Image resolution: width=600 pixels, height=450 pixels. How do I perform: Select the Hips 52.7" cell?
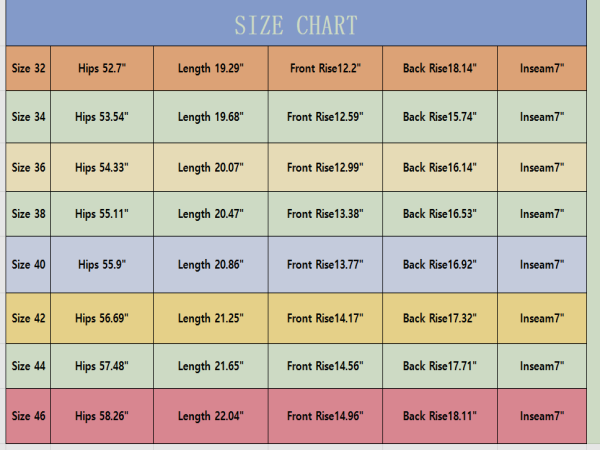102,68
